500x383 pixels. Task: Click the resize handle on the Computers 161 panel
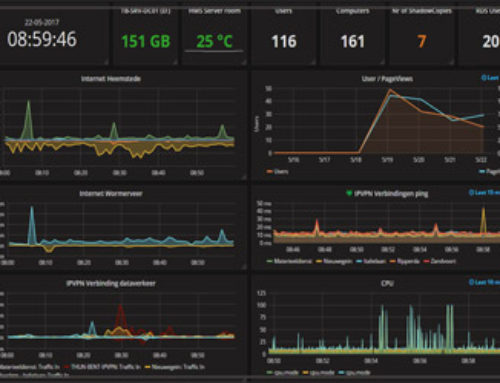pyautogui.click(x=382, y=62)
